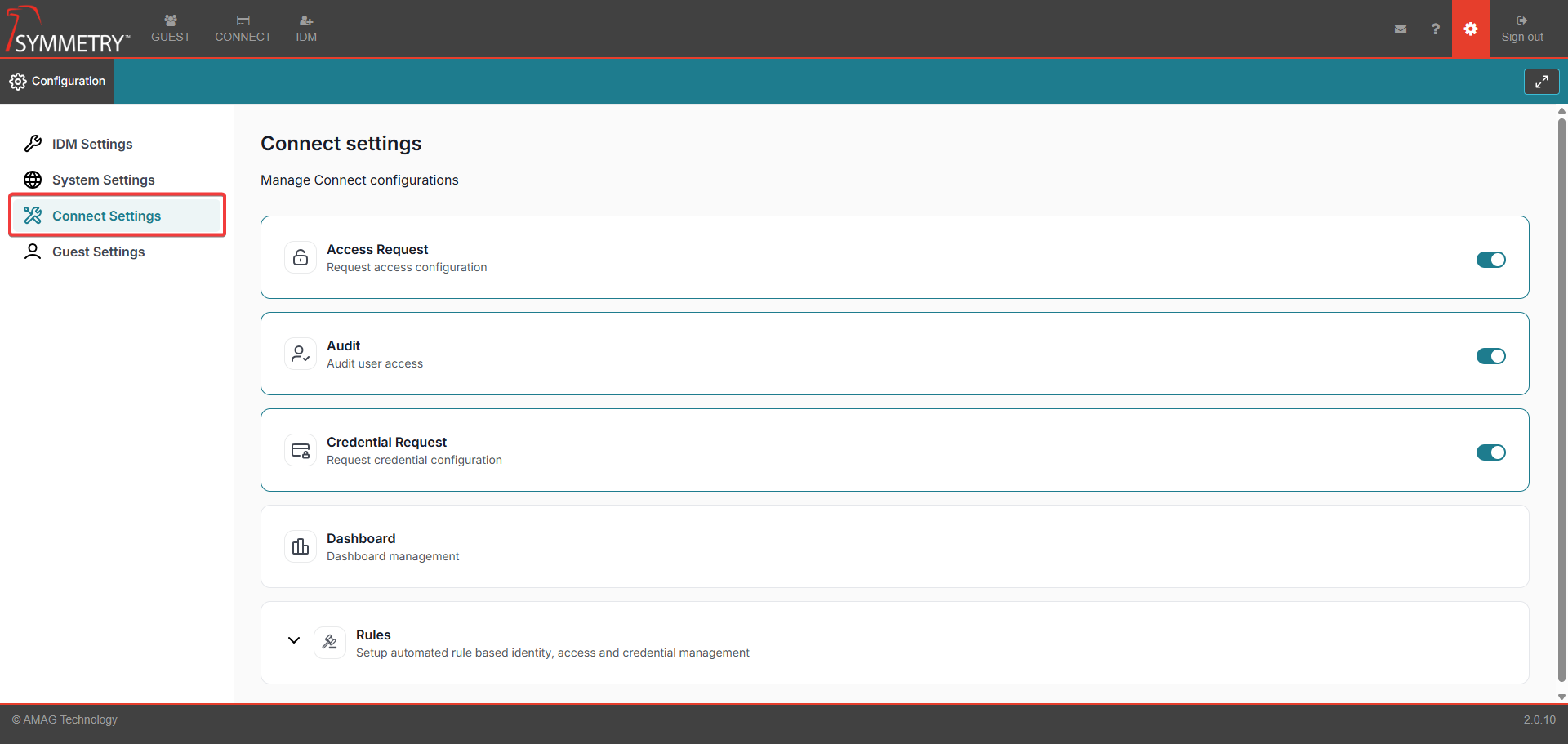The width and height of the screenshot is (1568, 744).
Task: Open the IDM module tab
Action: click(x=306, y=29)
